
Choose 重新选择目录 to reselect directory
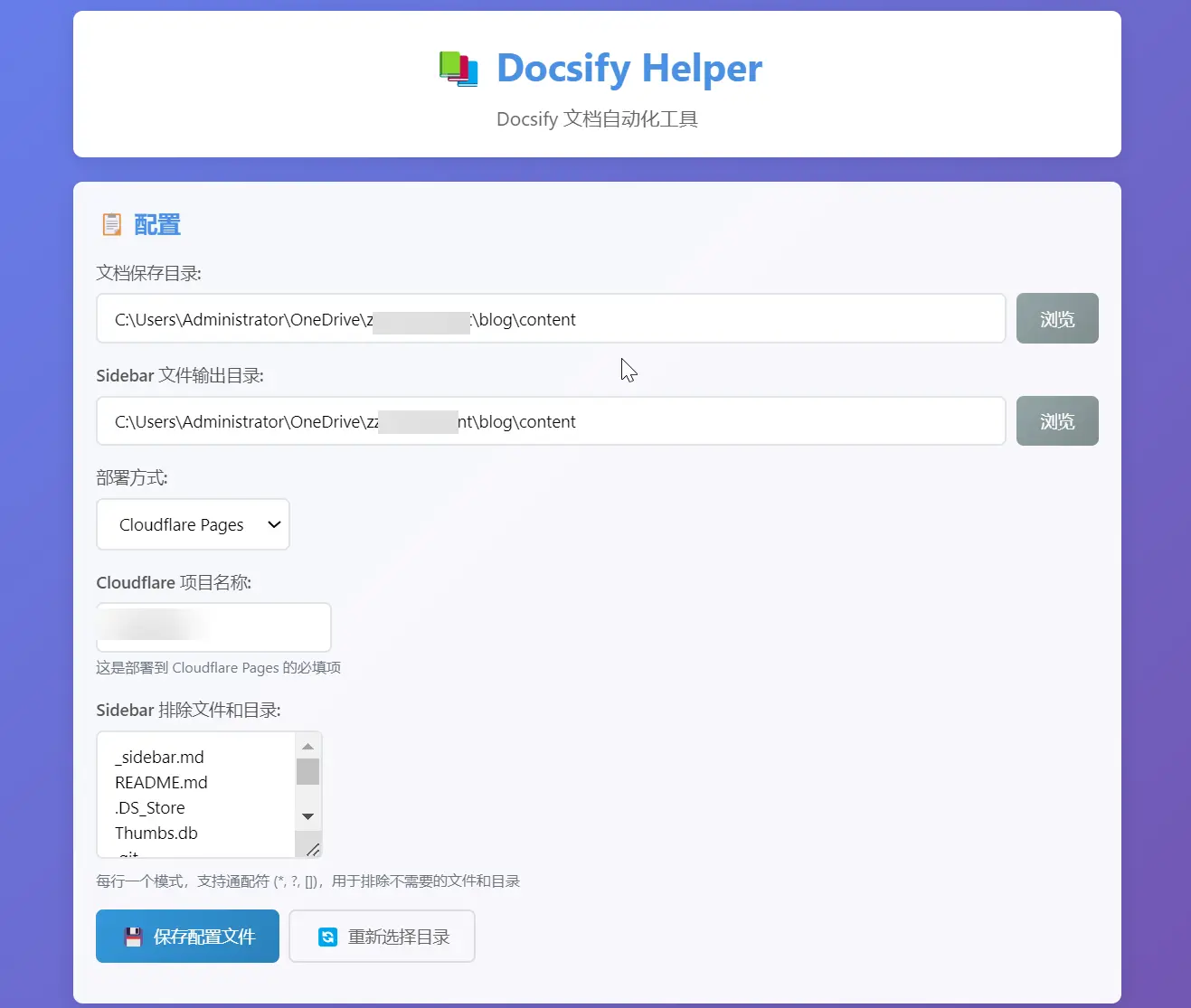(382, 937)
